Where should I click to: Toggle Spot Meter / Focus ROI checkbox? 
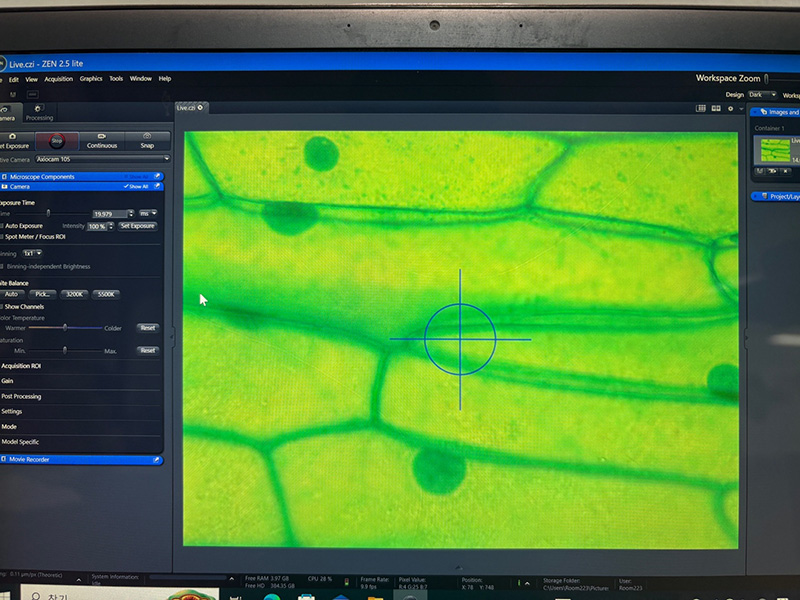pyautogui.click(x=3, y=237)
